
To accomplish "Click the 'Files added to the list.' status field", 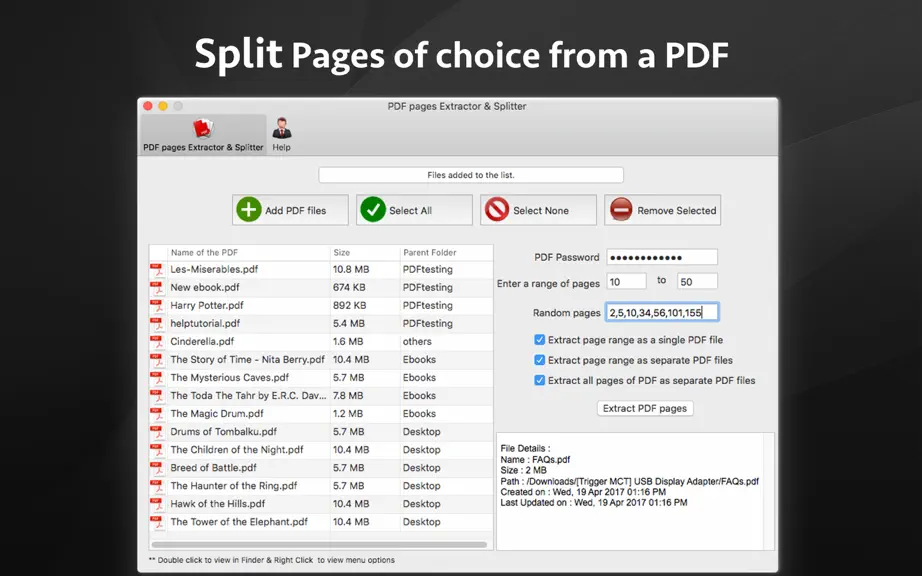I will (471, 175).
